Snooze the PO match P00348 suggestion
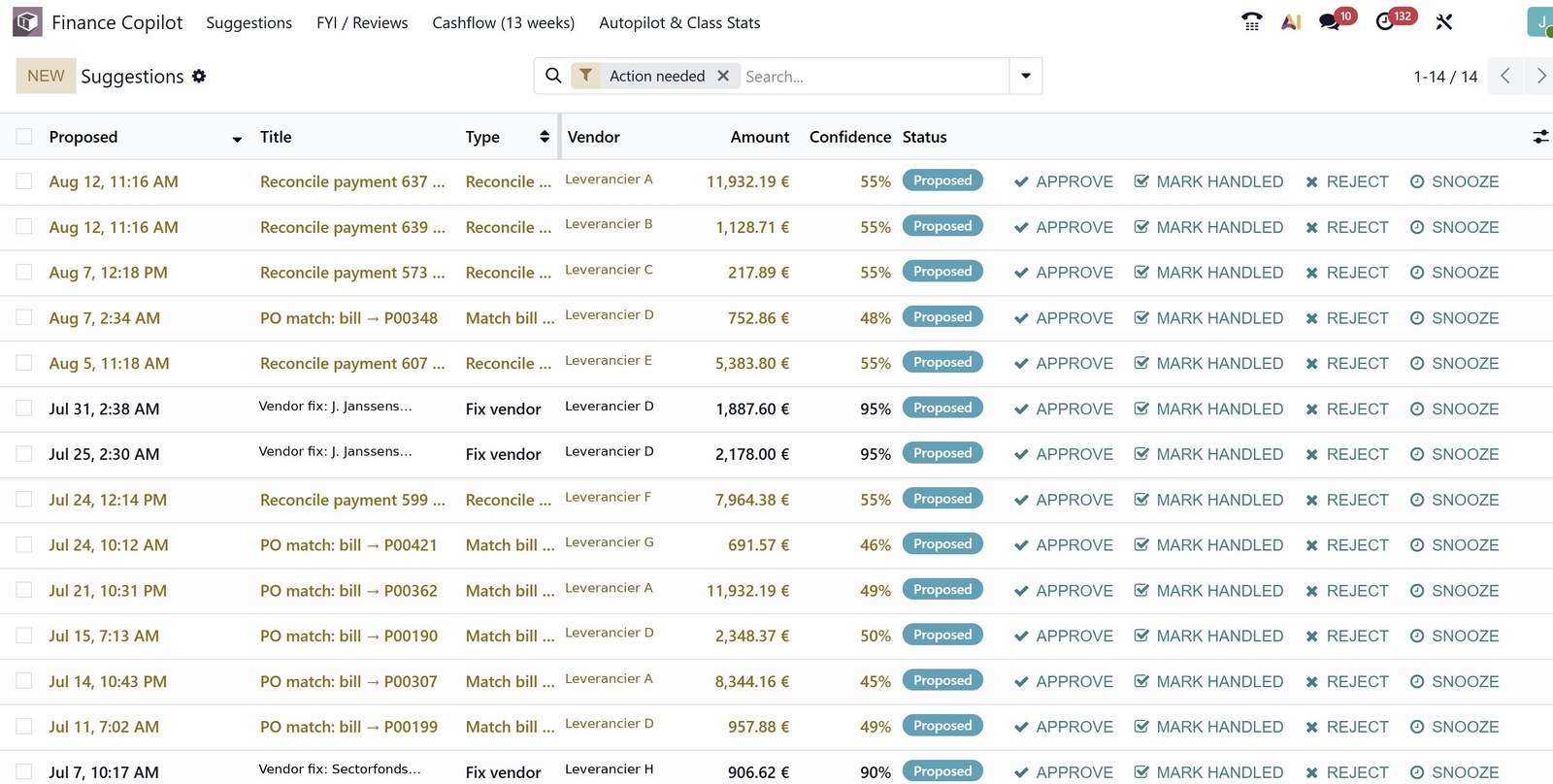1553x784 pixels. [1454, 318]
